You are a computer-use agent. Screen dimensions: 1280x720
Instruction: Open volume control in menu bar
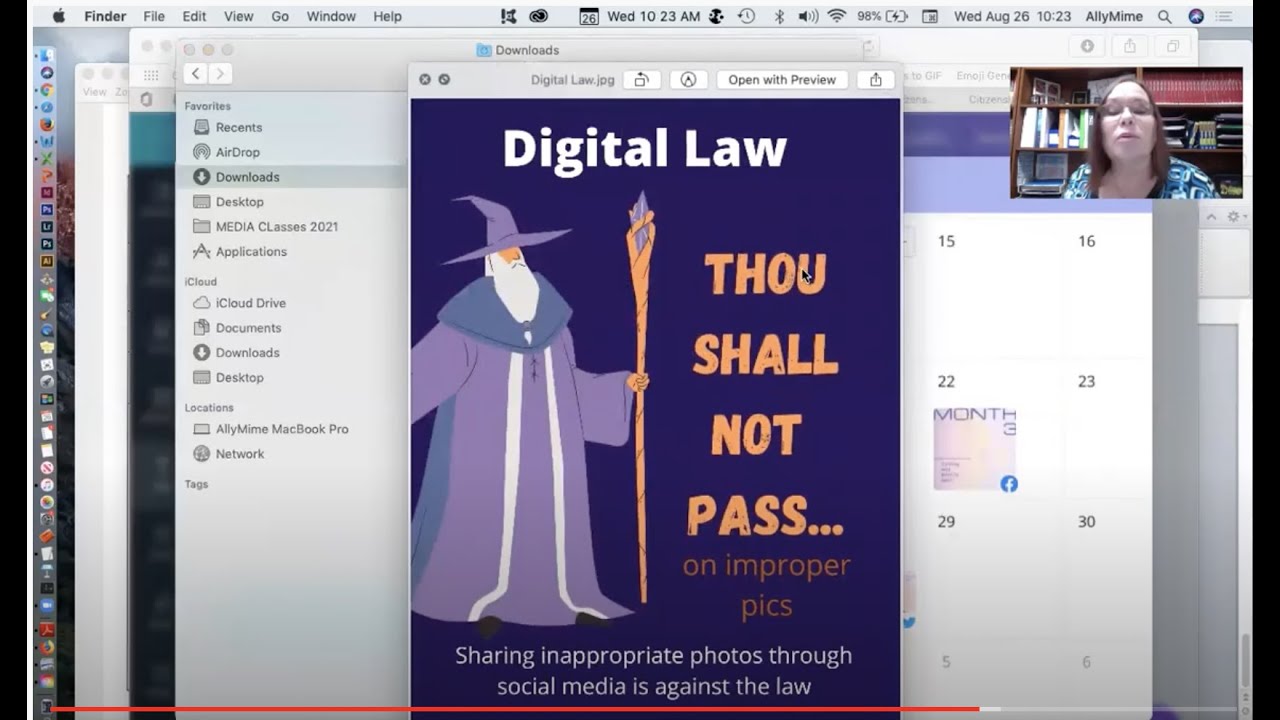click(x=808, y=16)
